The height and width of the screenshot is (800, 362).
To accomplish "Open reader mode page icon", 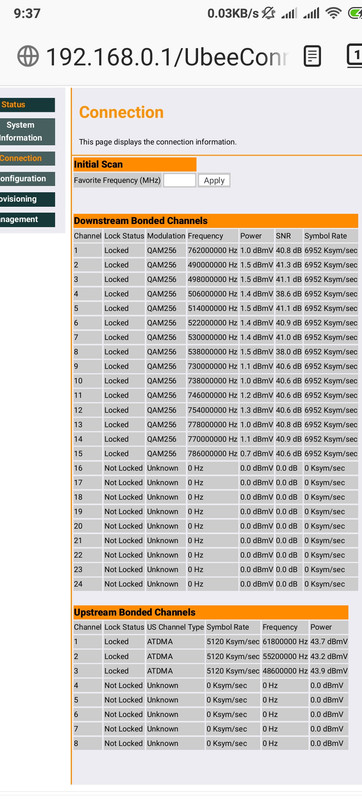I will coord(313,56).
